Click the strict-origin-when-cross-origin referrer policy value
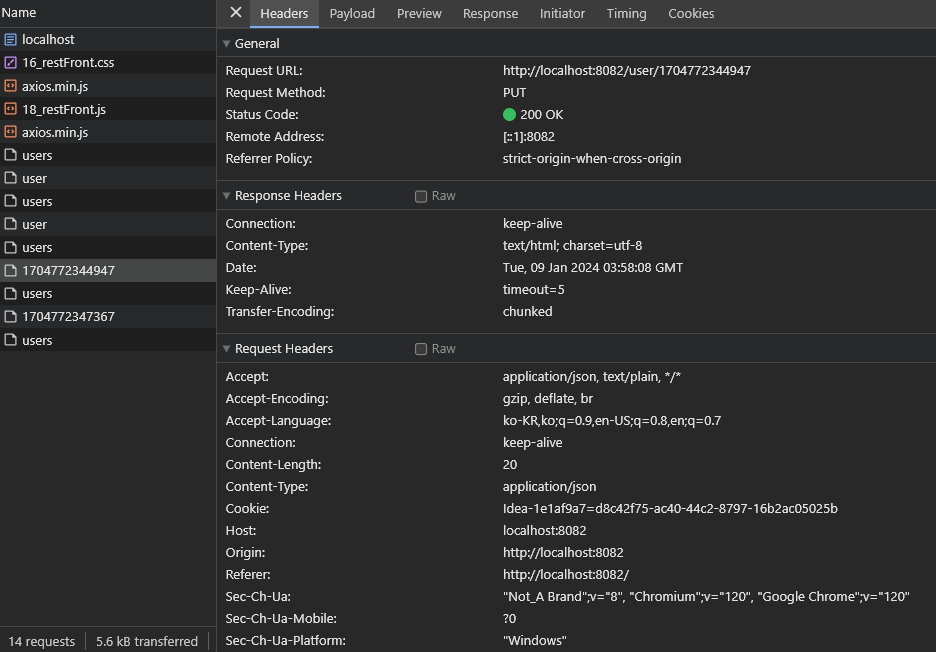Image resolution: width=936 pixels, height=652 pixels. click(x=592, y=159)
